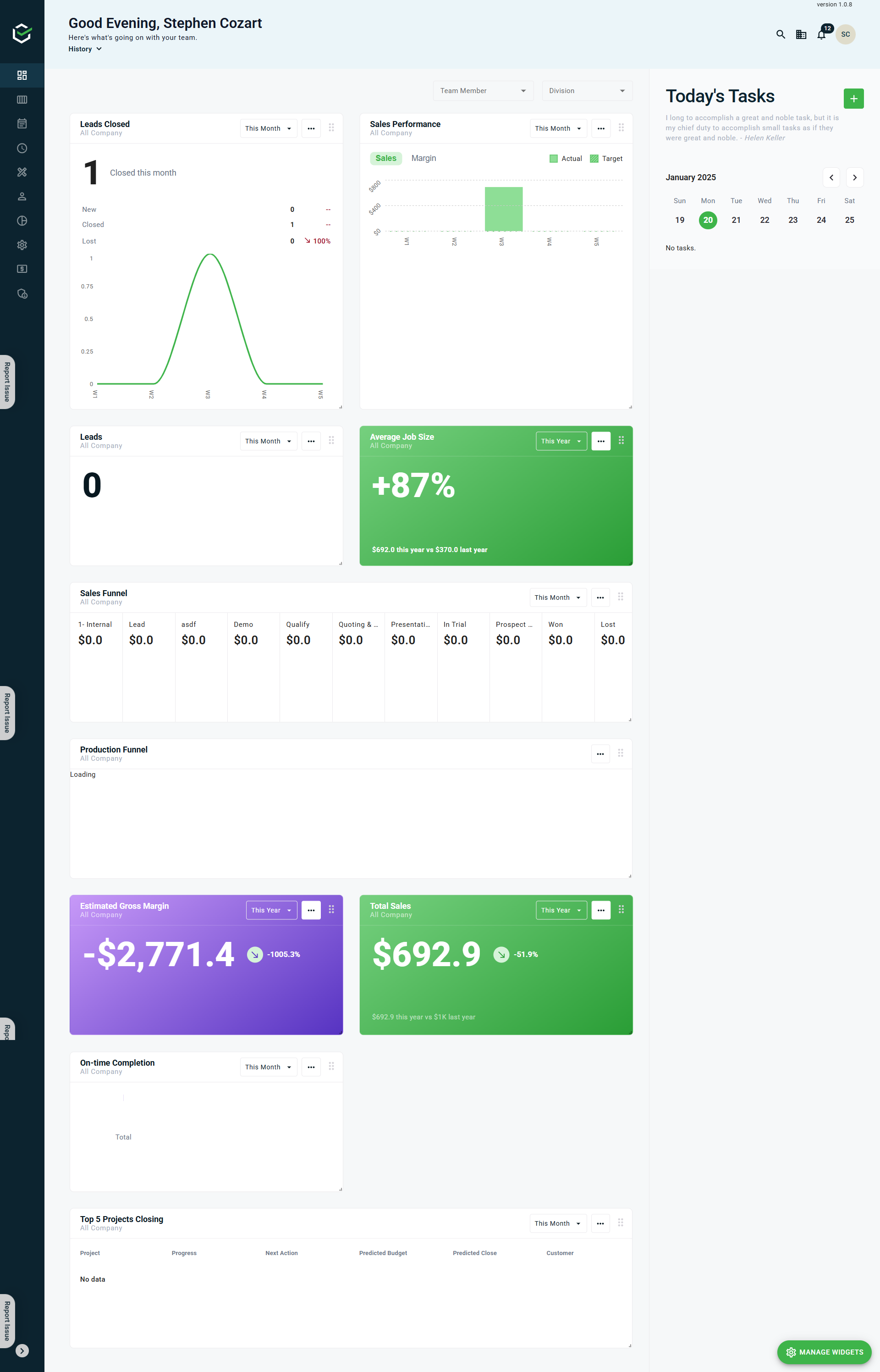The width and height of the screenshot is (880, 1372).
Task: Open Estimated Gross Margin options menu
Action: pyautogui.click(x=311, y=911)
